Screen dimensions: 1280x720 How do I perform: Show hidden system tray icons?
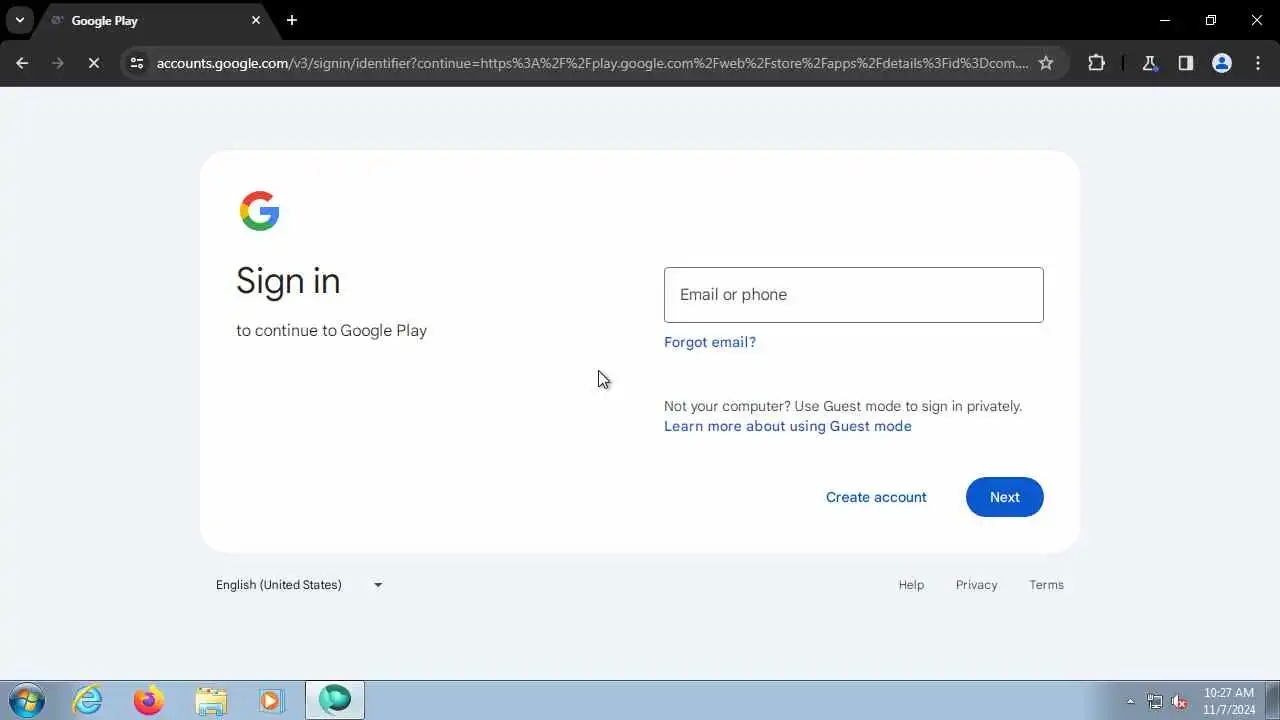click(x=1130, y=701)
